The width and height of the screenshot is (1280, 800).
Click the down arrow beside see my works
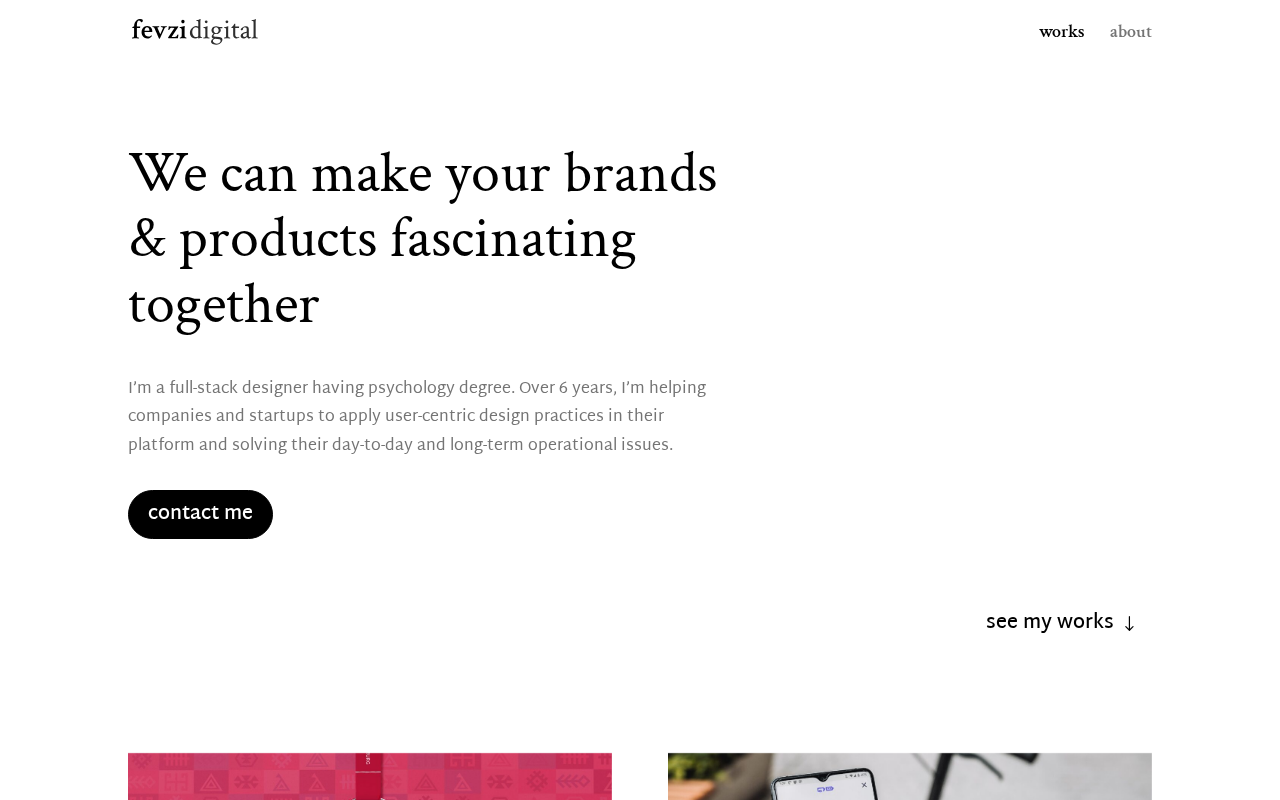click(x=1129, y=624)
